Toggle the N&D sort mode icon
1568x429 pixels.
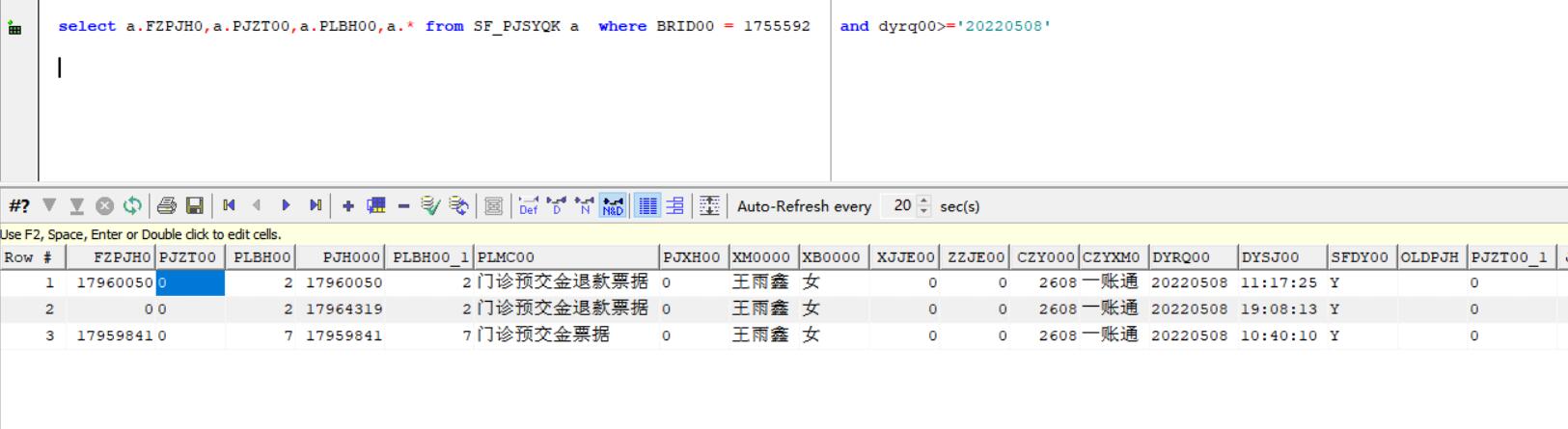point(613,206)
